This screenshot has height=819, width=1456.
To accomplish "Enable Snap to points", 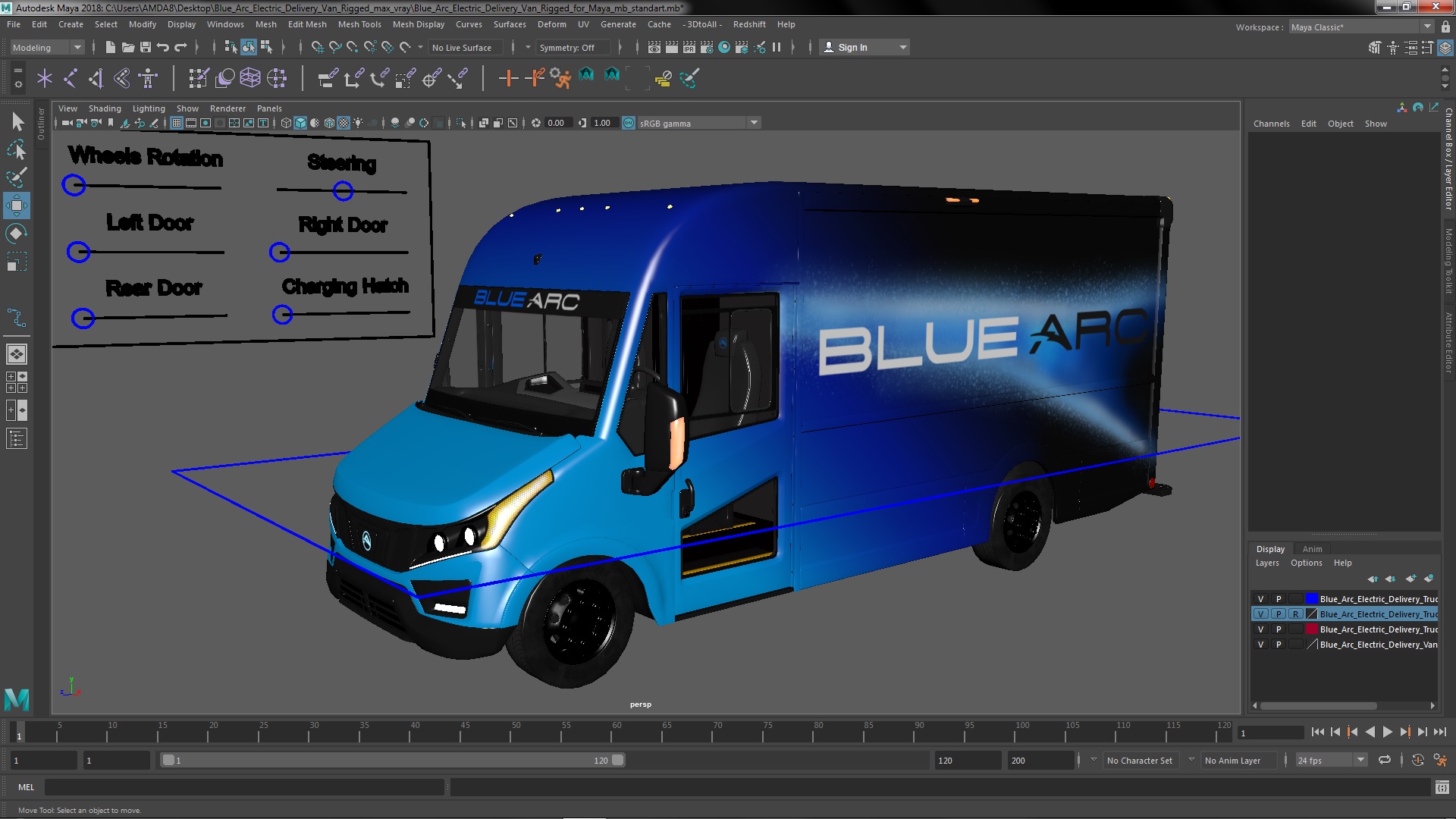I will (353, 47).
